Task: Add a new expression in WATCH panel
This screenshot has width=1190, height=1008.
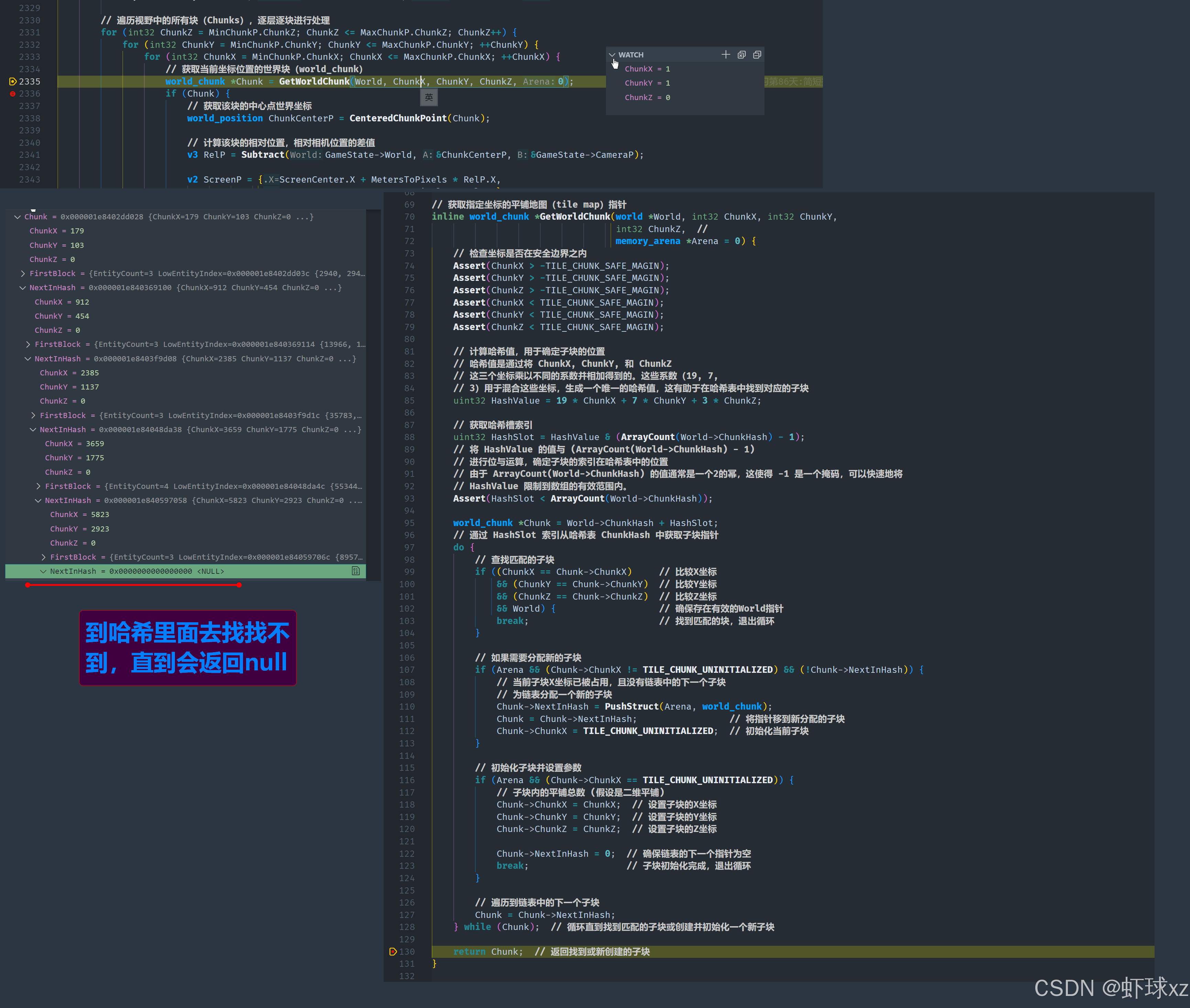Action: 726,55
